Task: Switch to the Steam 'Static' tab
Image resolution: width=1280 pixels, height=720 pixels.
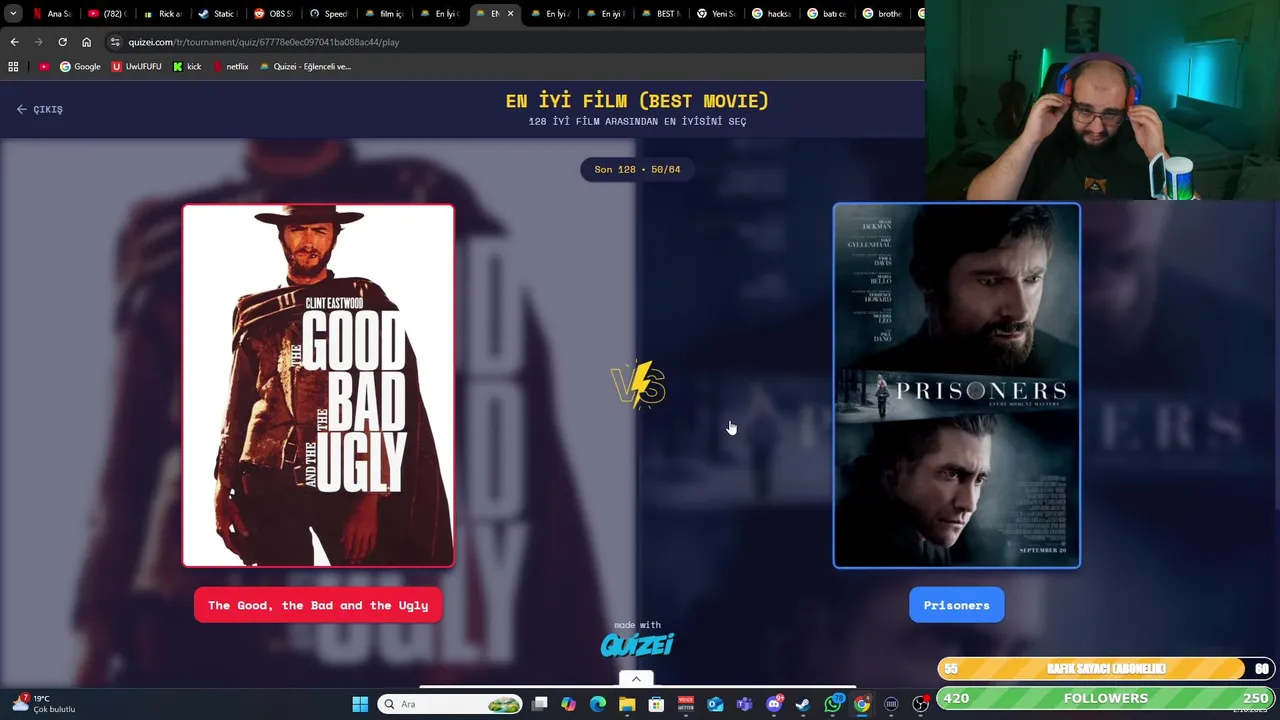Action: (x=217, y=14)
